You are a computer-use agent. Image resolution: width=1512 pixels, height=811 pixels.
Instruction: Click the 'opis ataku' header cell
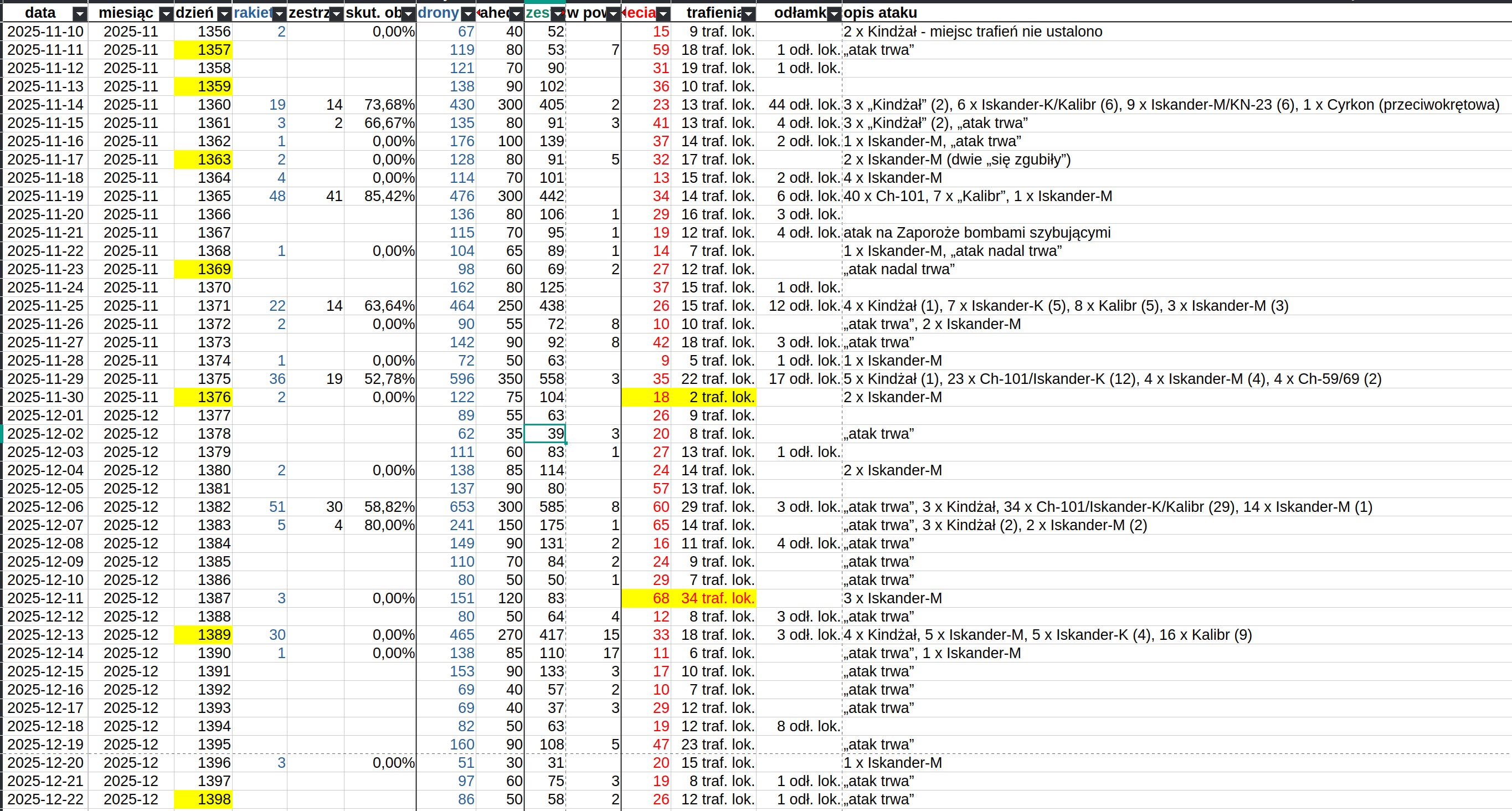881,13
